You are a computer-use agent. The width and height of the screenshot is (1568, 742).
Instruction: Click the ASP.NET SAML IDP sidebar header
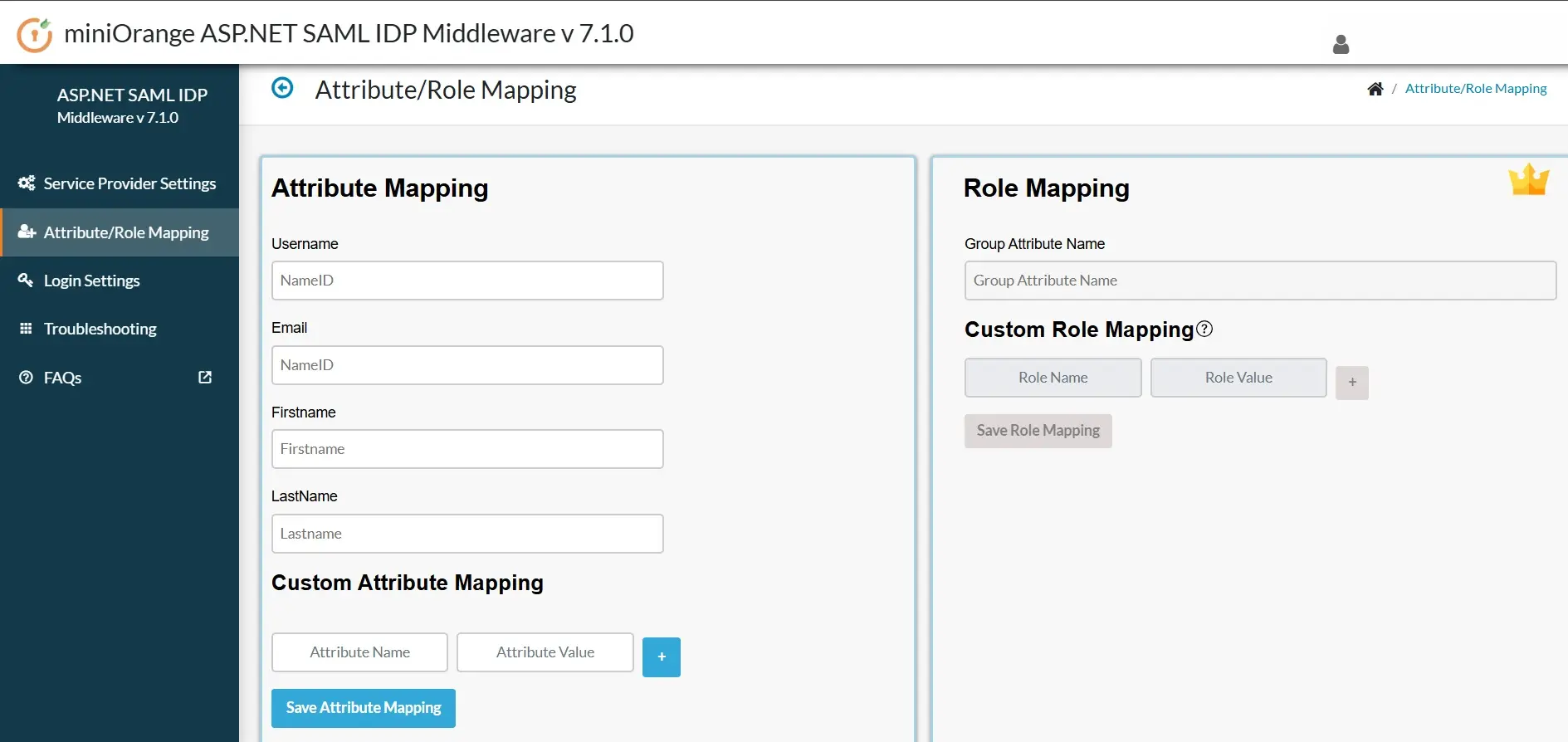coord(132,105)
